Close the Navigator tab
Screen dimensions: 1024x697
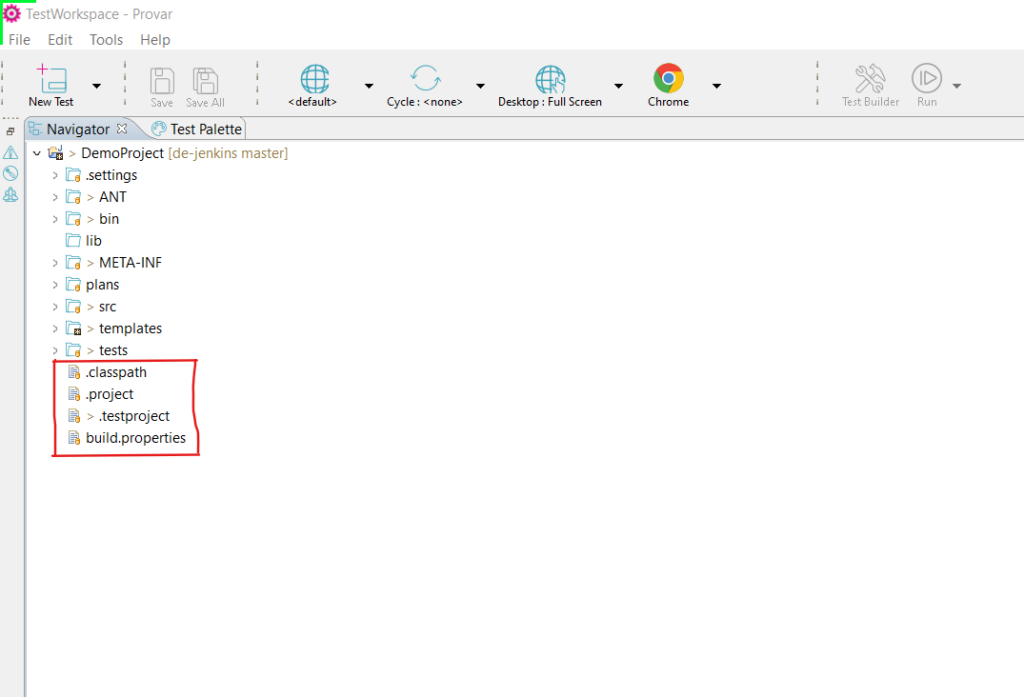click(122, 129)
